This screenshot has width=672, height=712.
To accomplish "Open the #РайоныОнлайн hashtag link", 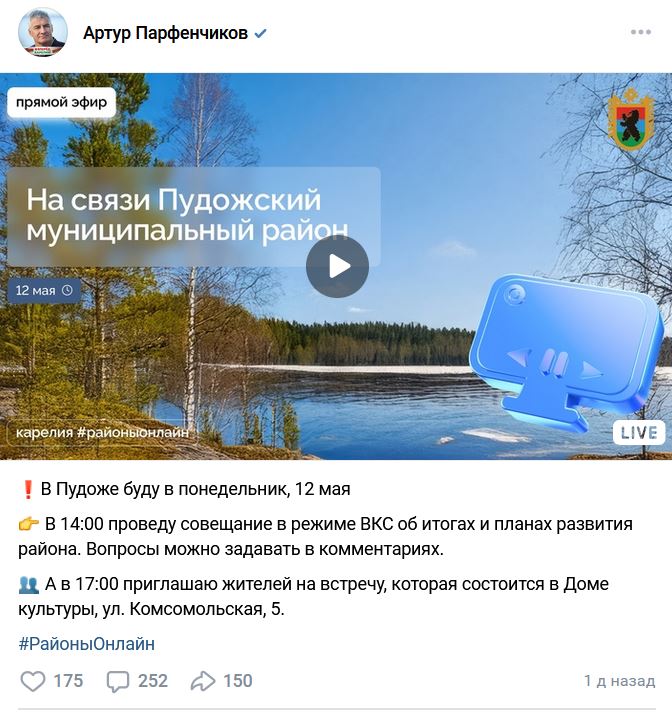I will click(x=86, y=644).
